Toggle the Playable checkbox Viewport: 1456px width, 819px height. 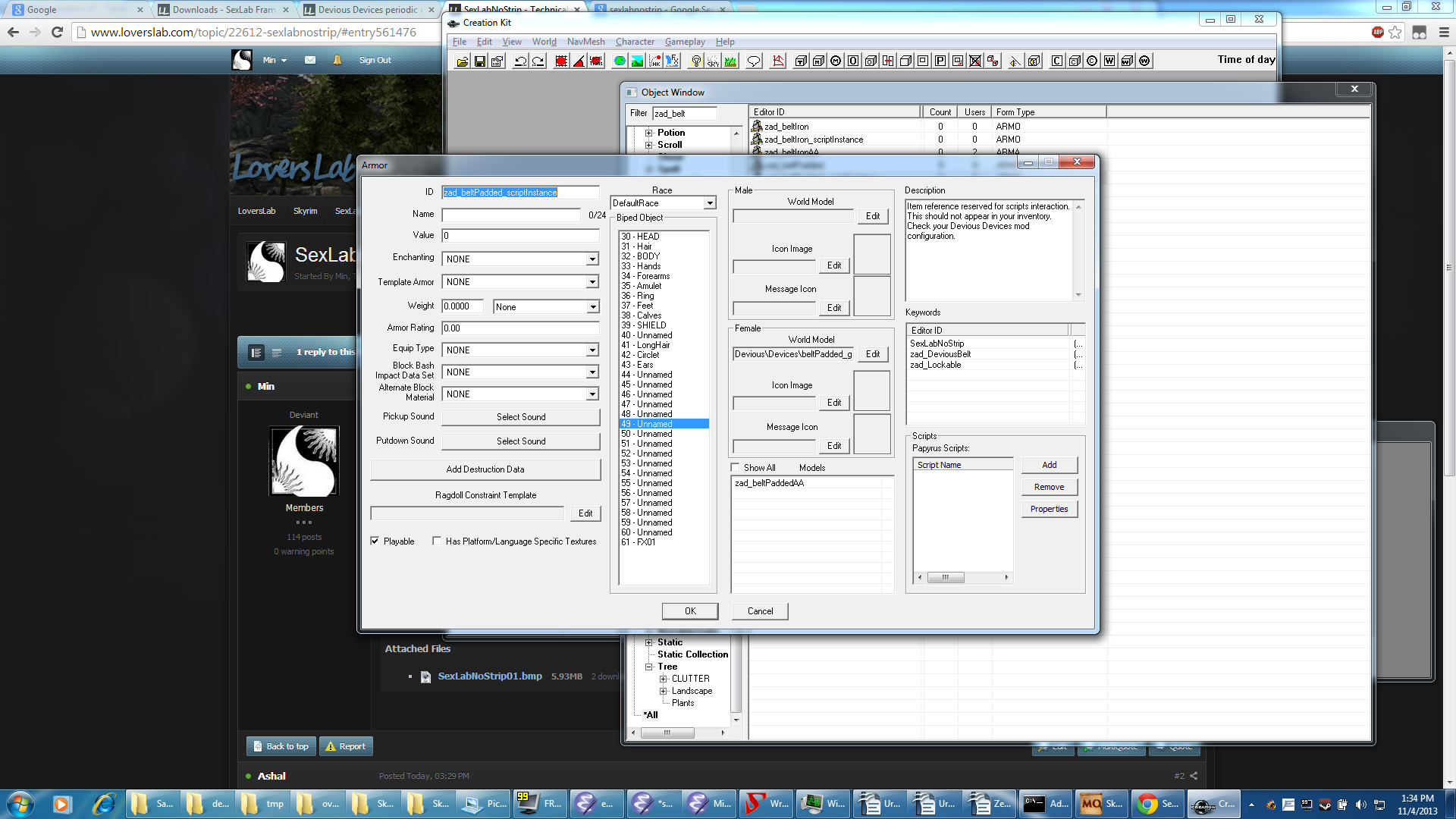375,541
